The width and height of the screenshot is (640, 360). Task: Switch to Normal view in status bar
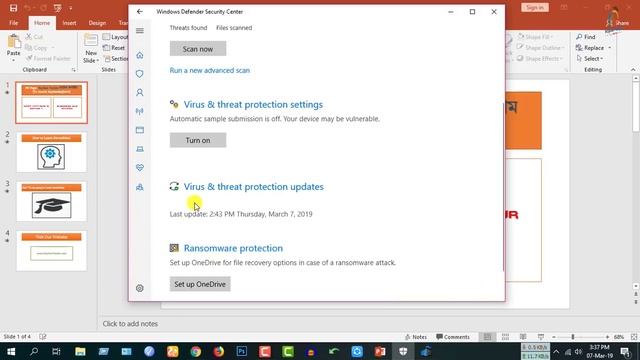(x=487, y=337)
